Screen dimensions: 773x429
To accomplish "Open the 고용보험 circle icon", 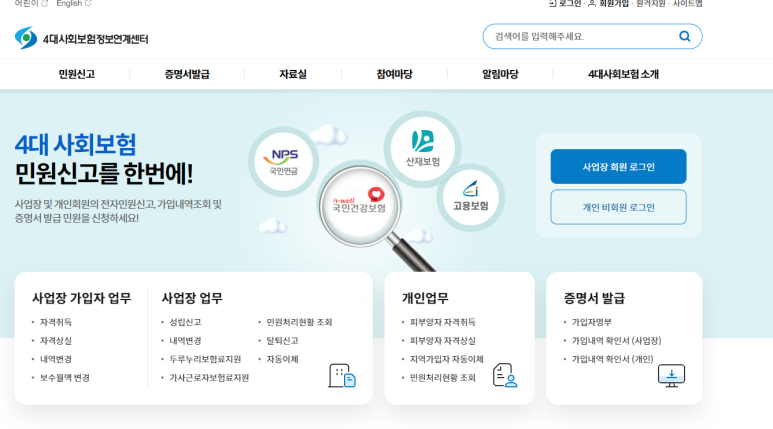I will (471, 197).
